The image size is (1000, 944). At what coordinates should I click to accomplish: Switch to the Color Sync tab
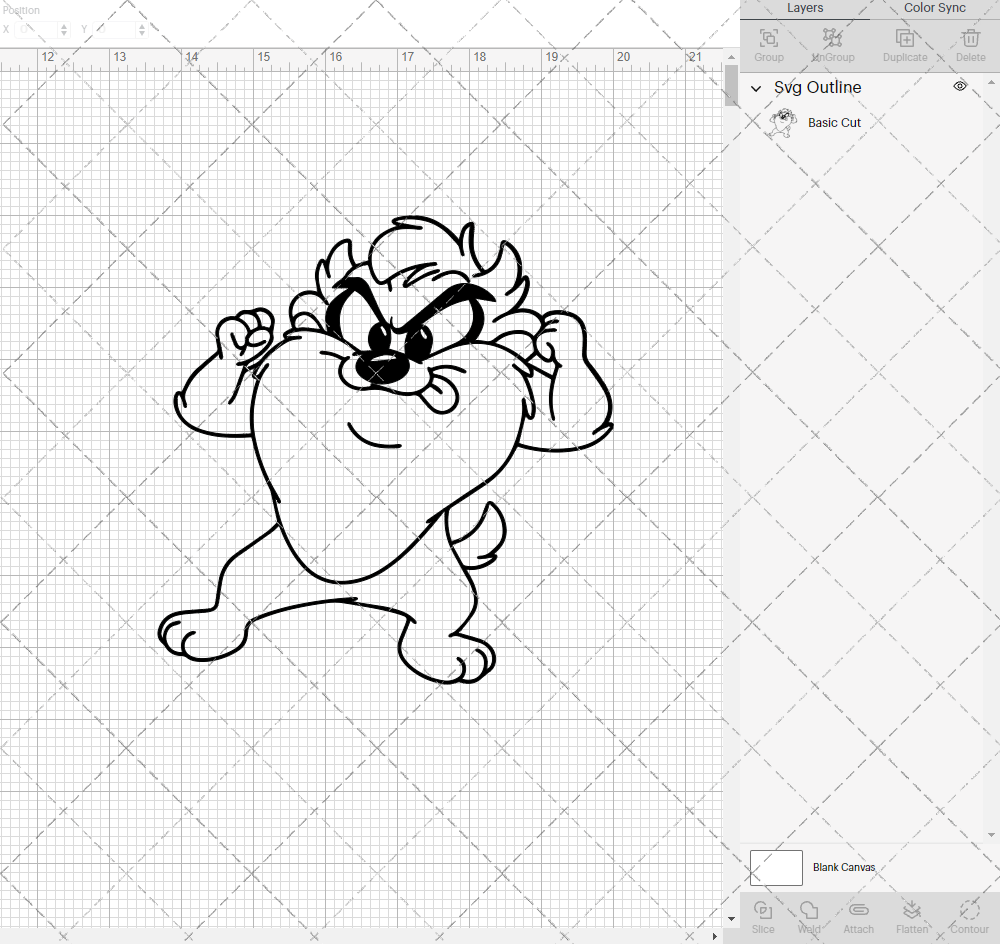(x=933, y=8)
